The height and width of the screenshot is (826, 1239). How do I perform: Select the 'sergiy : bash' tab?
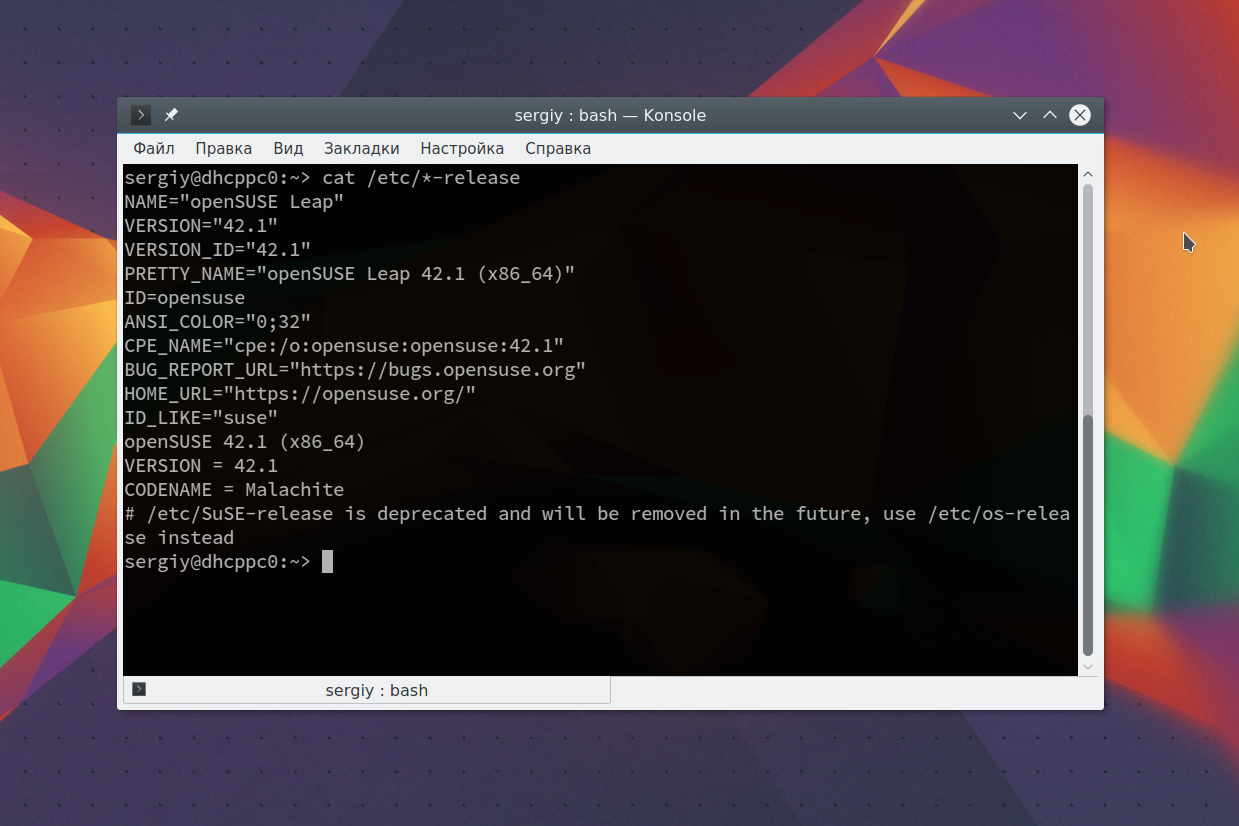(376, 690)
